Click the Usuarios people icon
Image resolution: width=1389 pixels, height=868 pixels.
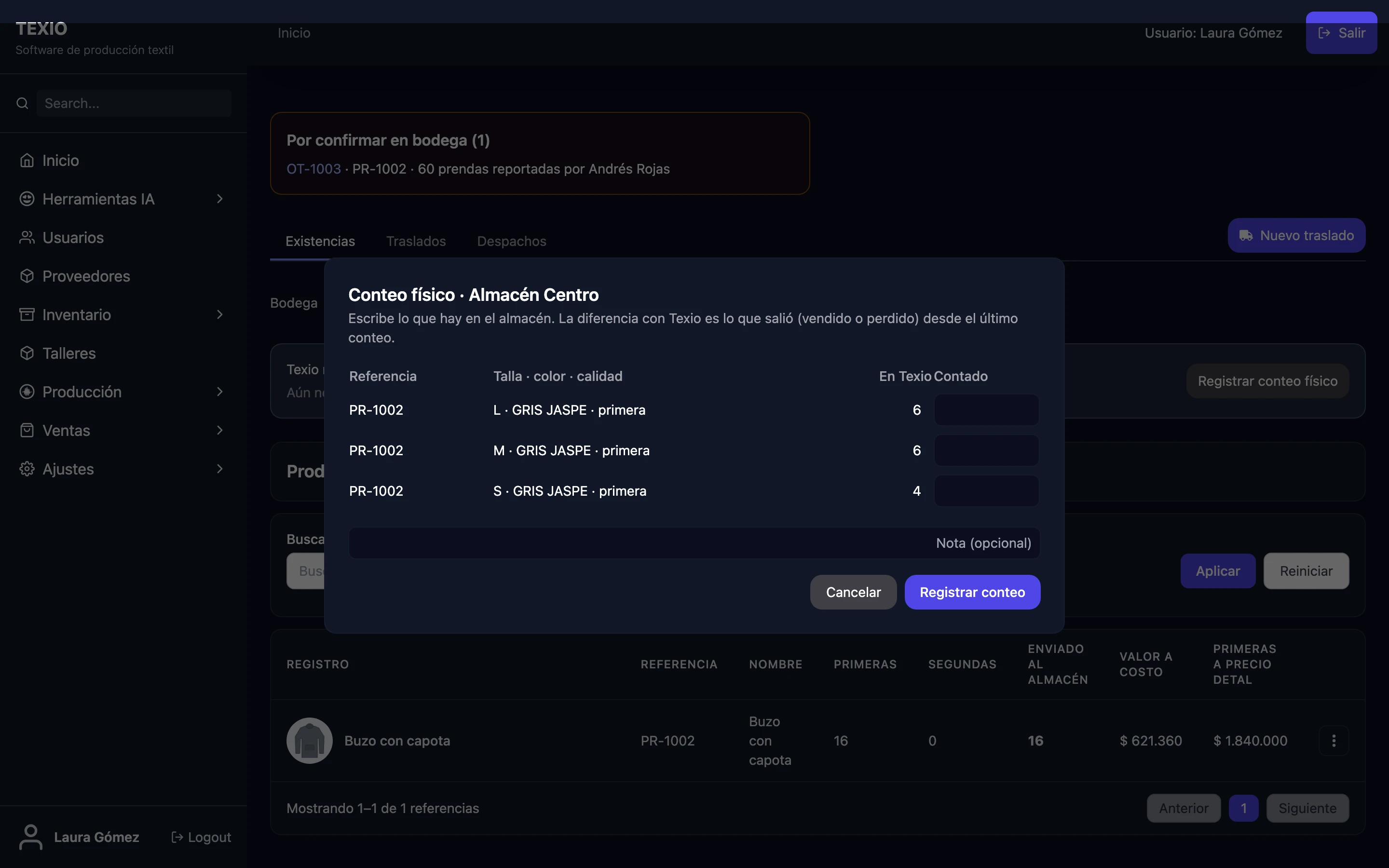click(x=27, y=237)
